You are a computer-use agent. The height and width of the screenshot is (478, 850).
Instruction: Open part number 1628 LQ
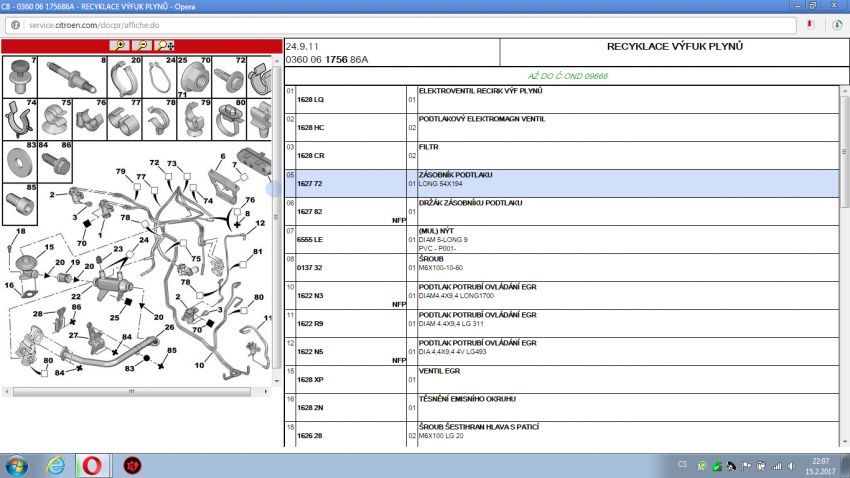310,100
